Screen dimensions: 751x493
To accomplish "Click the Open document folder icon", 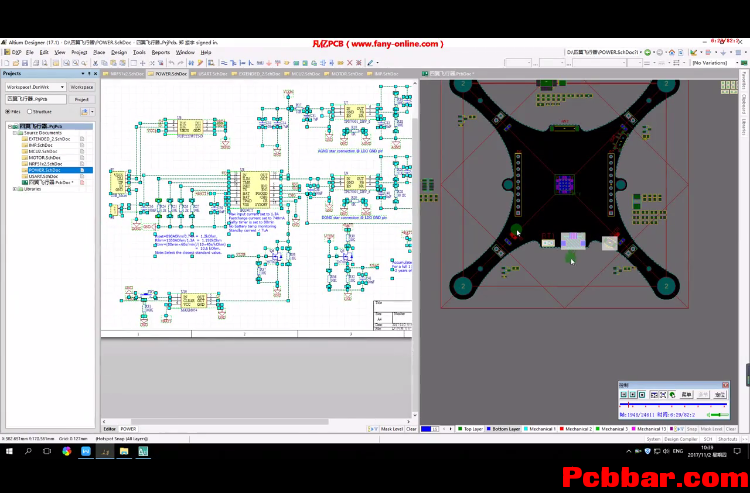I will pyautogui.click(x=16, y=63).
